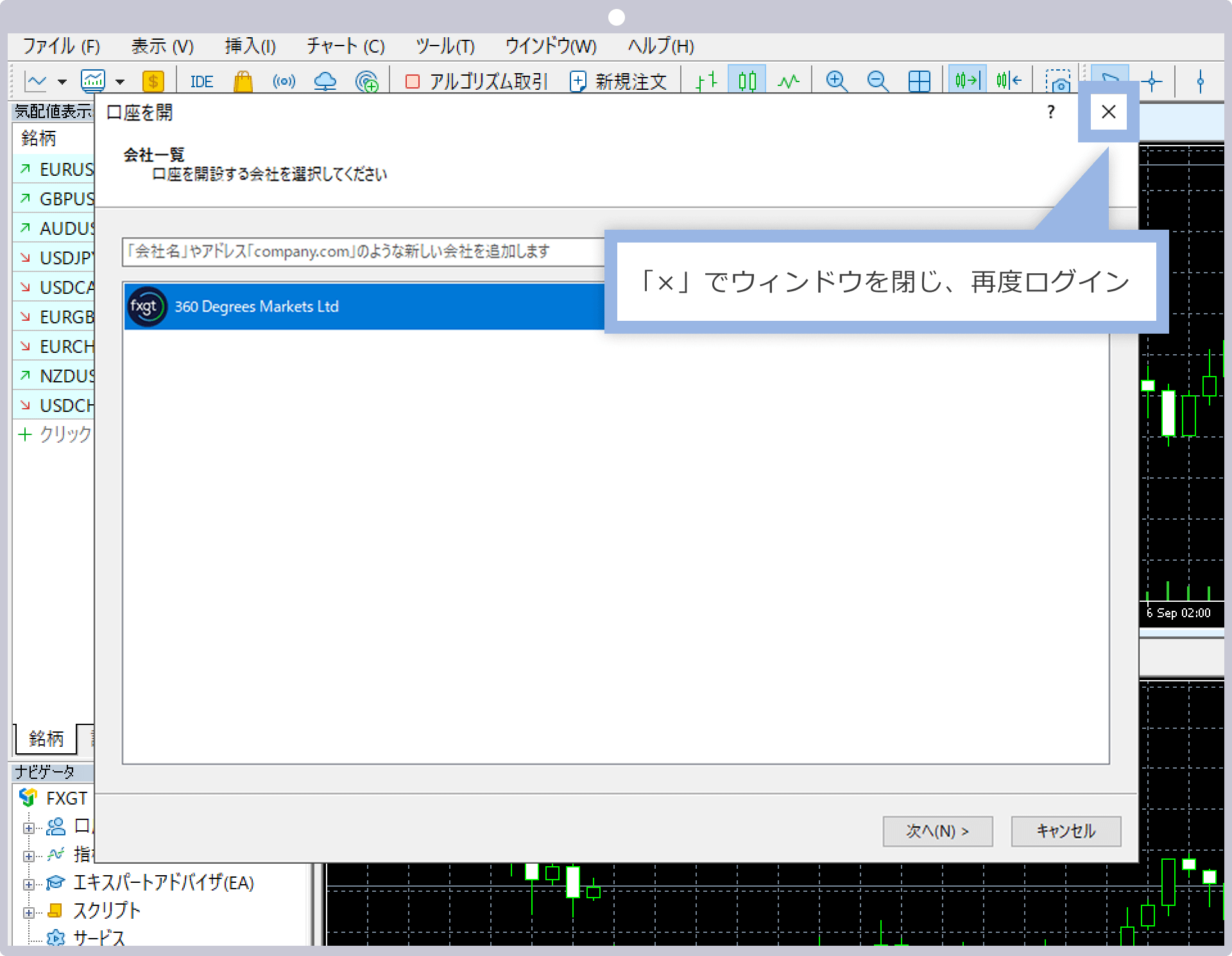Switch chart to bar chart mode
This screenshot has width=1232, height=956.
coord(706,81)
